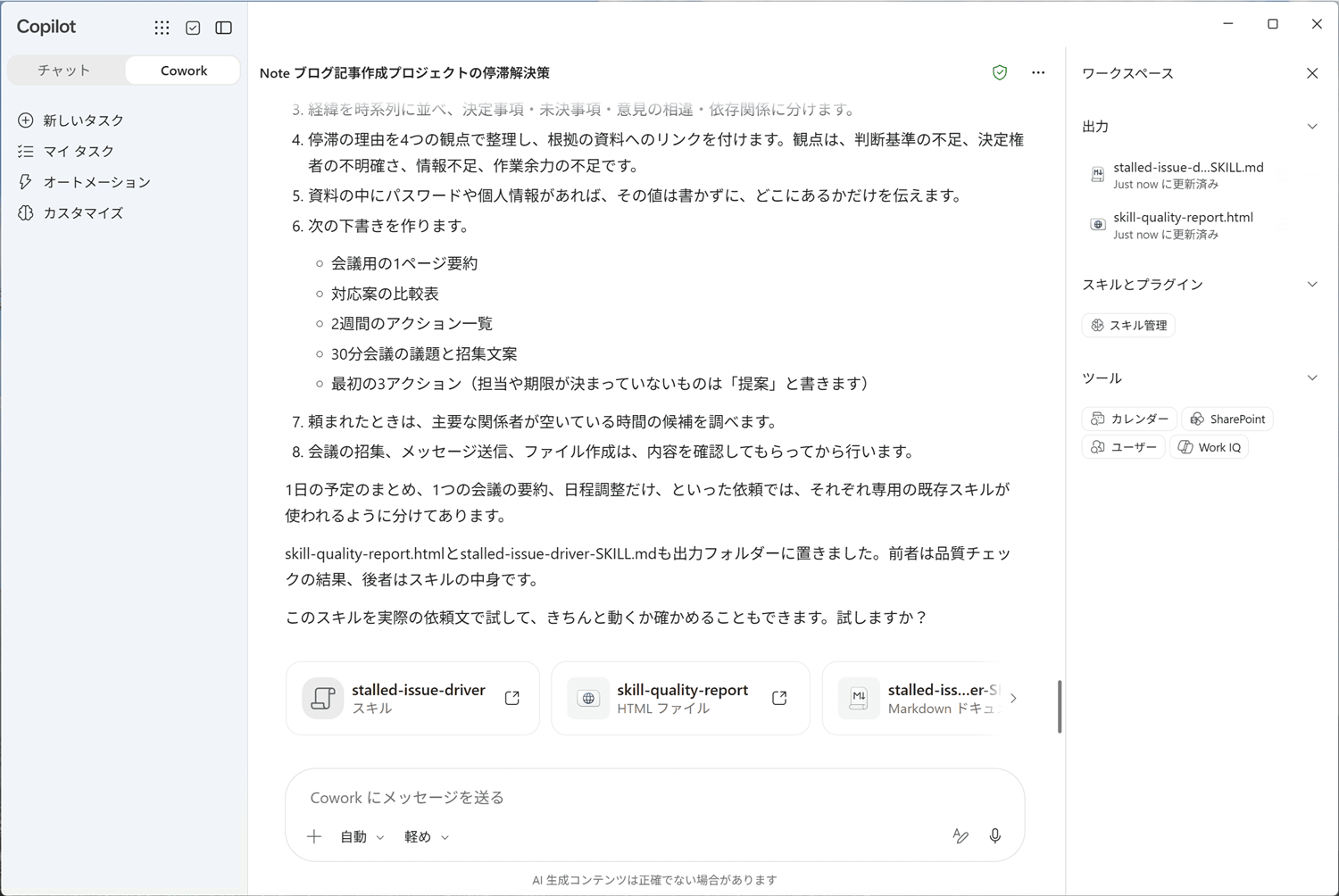The width and height of the screenshot is (1339, 896).
Task: Click the chat vertical scrollbar
Action: point(1060,707)
